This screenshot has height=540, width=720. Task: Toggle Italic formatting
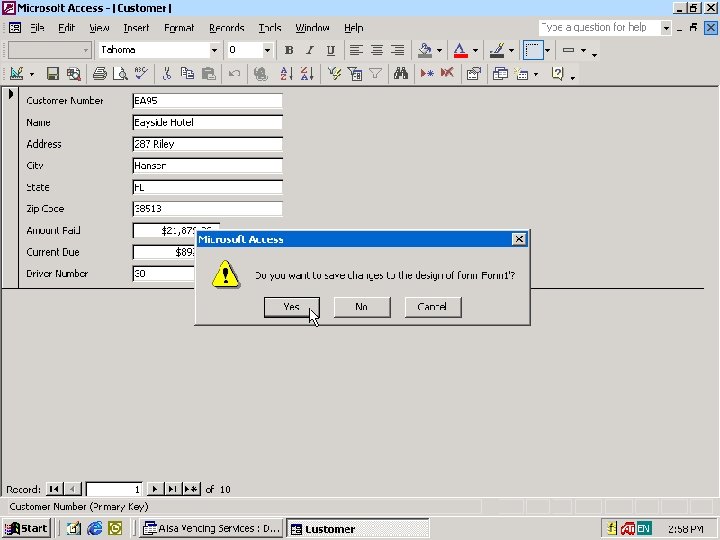click(x=309, y=50)
